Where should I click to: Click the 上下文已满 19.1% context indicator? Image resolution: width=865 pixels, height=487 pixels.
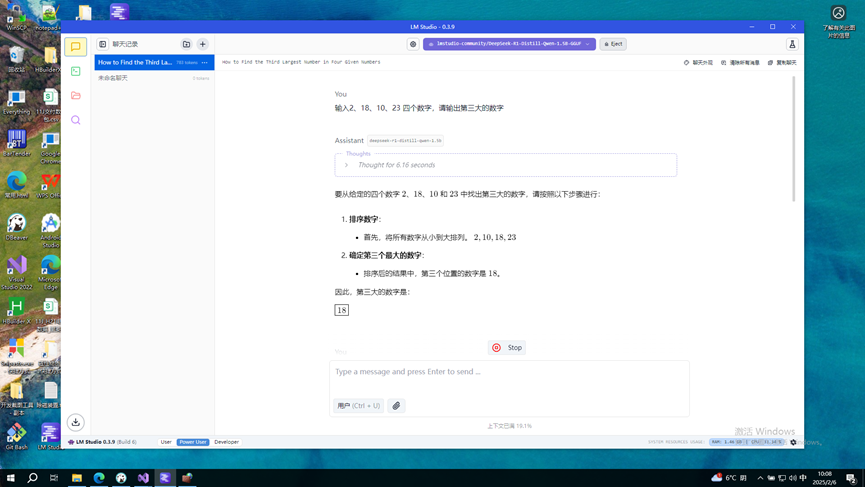tap(509, 426)
